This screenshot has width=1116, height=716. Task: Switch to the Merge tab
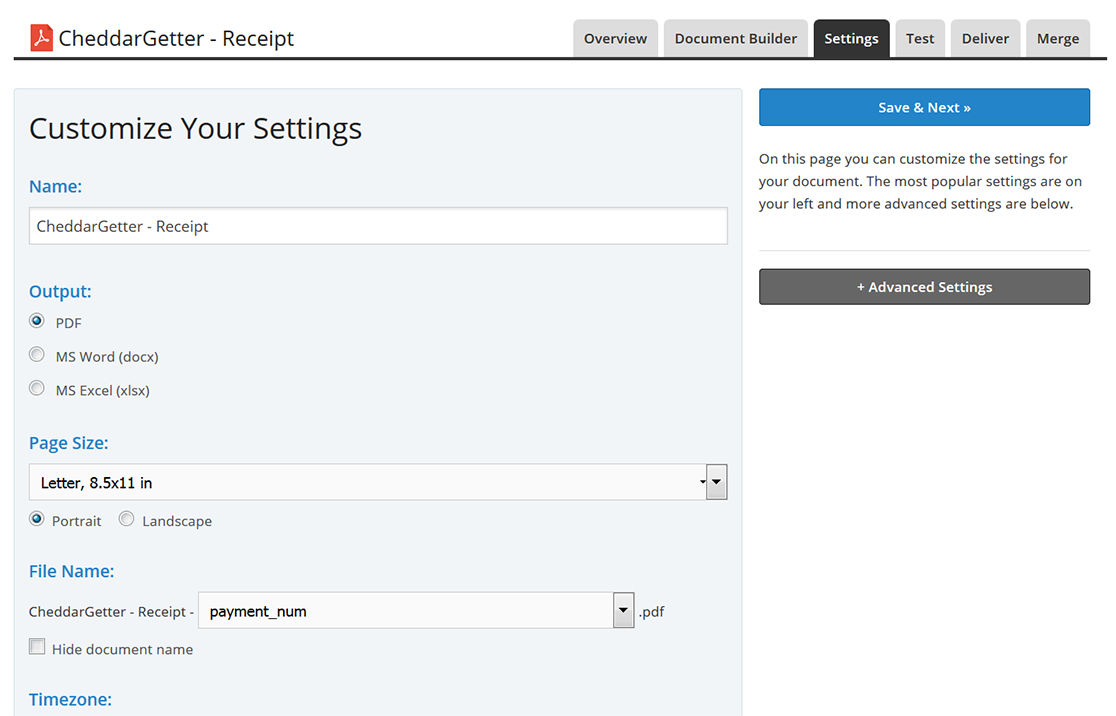click(x=1057, y=39)
